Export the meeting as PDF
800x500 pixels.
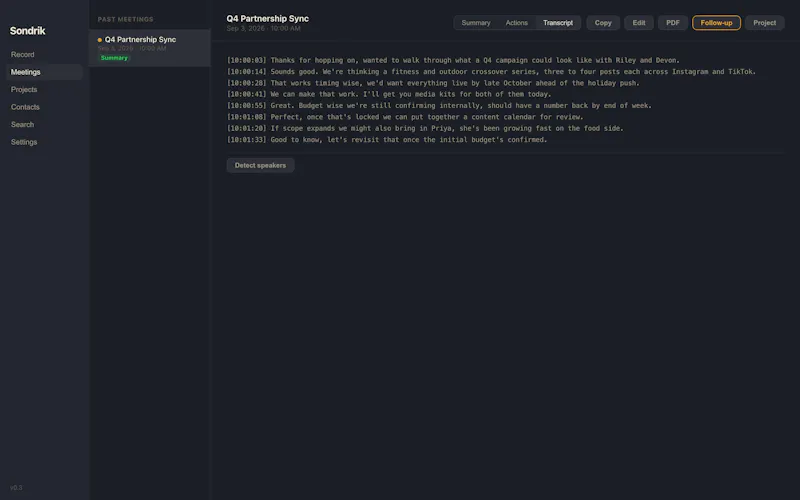point(672,23)
